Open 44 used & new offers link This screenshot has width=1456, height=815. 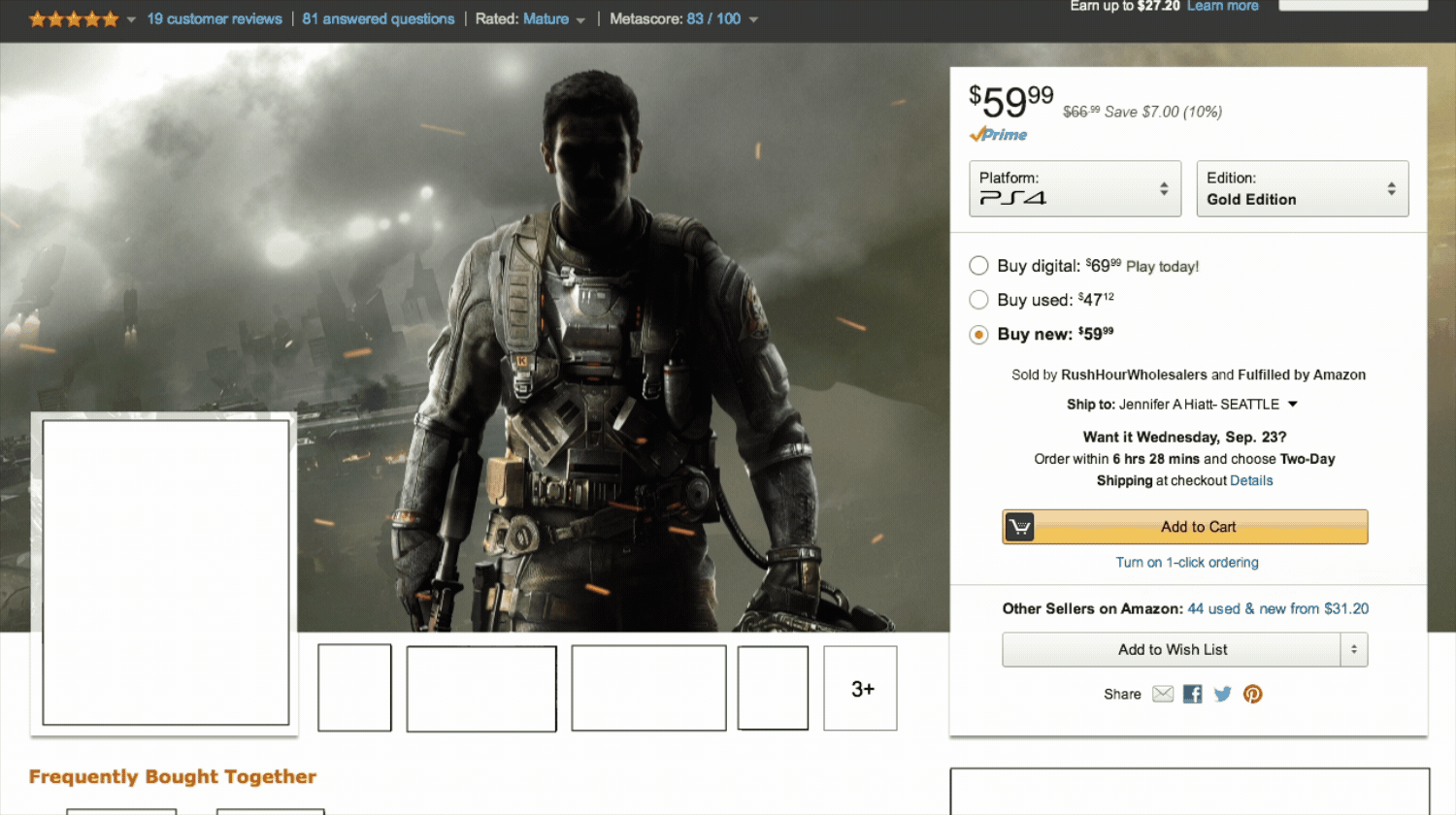point(1277,608)
